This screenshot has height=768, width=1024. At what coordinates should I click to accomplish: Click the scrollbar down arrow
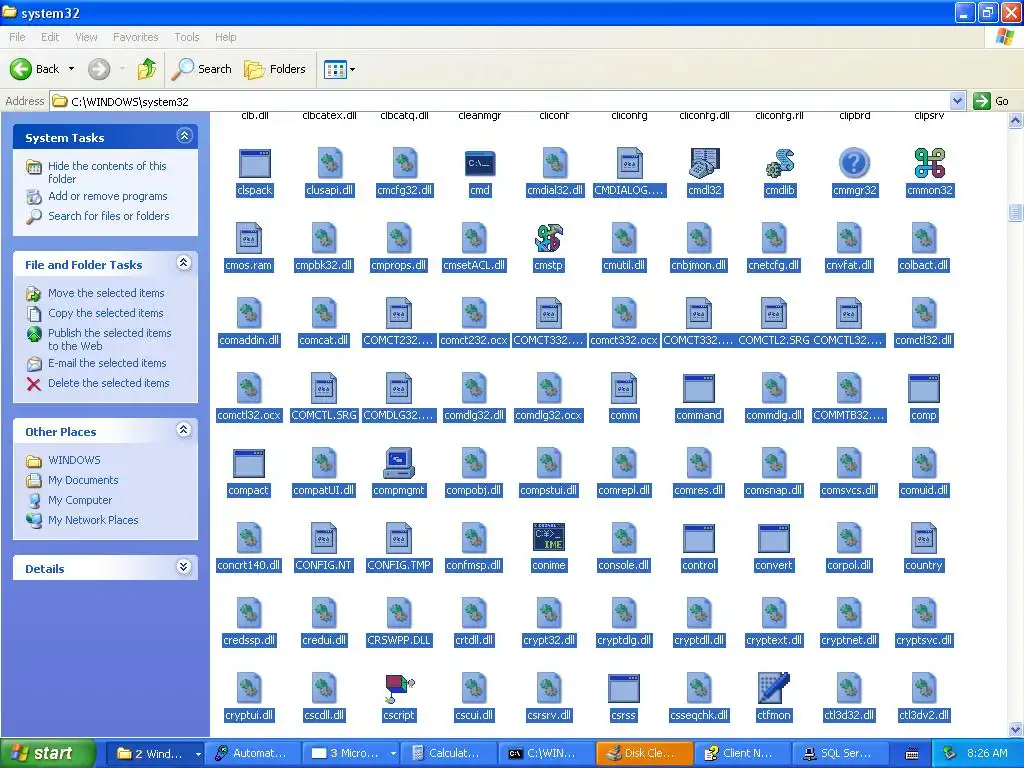[x=1015, y=729]
